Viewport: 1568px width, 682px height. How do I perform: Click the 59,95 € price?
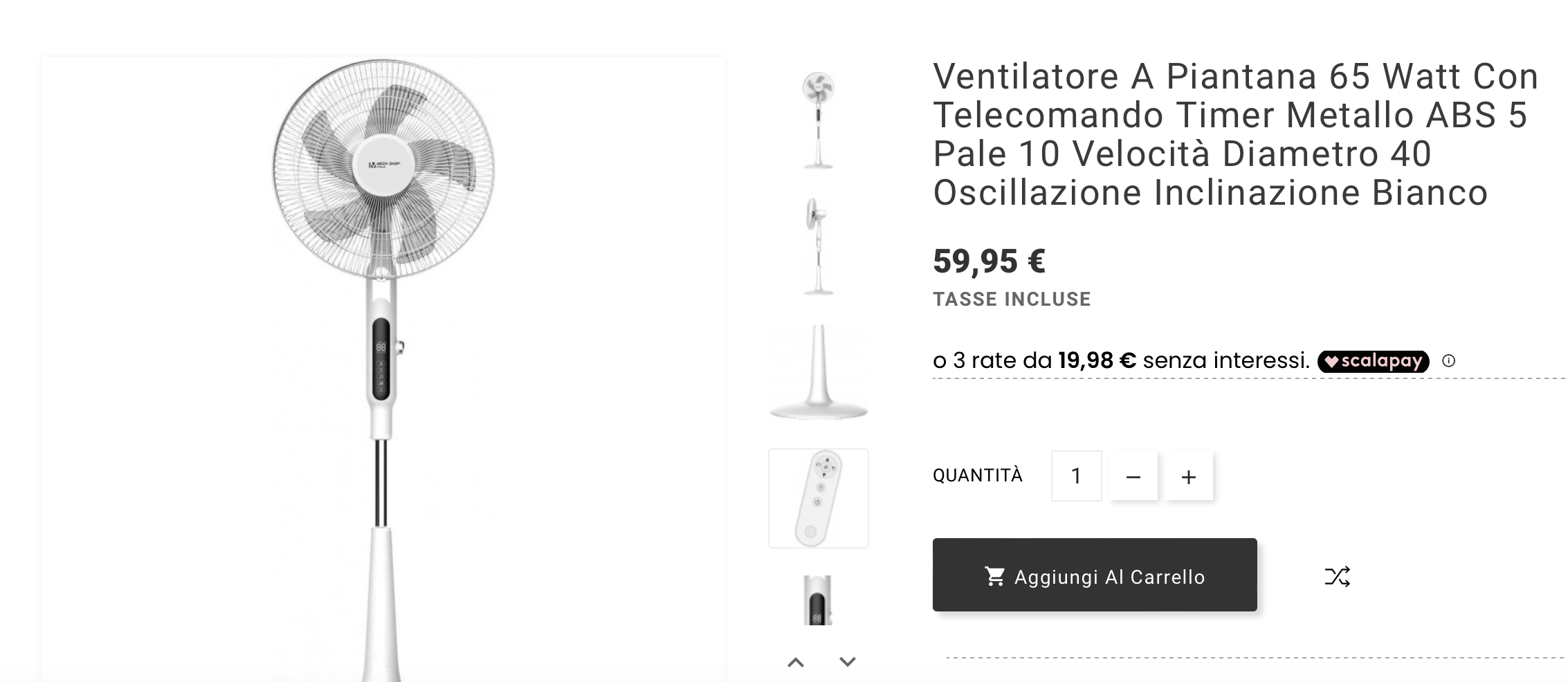[989, 261]
